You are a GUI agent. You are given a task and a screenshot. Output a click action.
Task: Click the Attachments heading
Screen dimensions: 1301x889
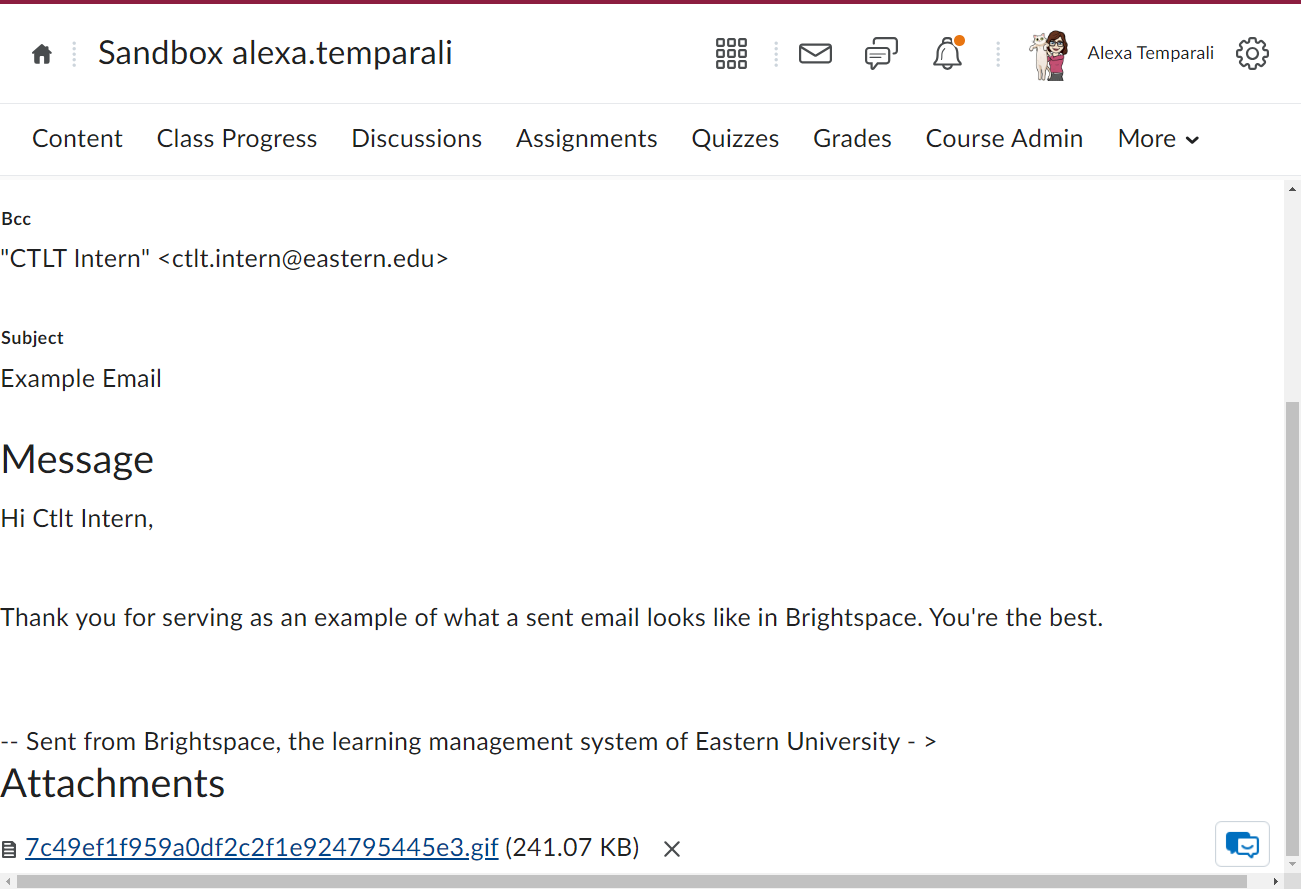(x=113, y=783)
